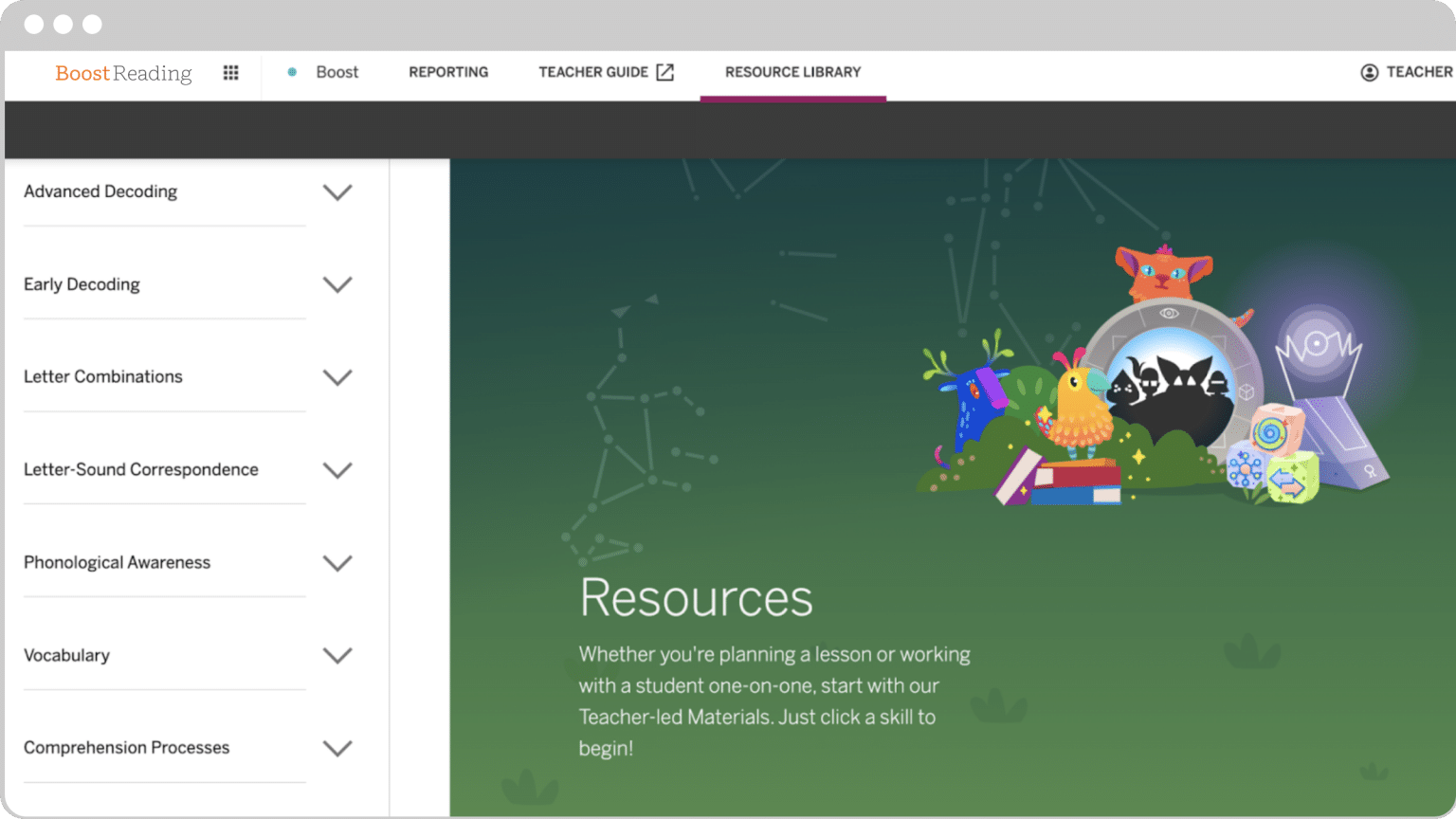Expand the Letter-Sound Correspondence section

pos(337,469)
